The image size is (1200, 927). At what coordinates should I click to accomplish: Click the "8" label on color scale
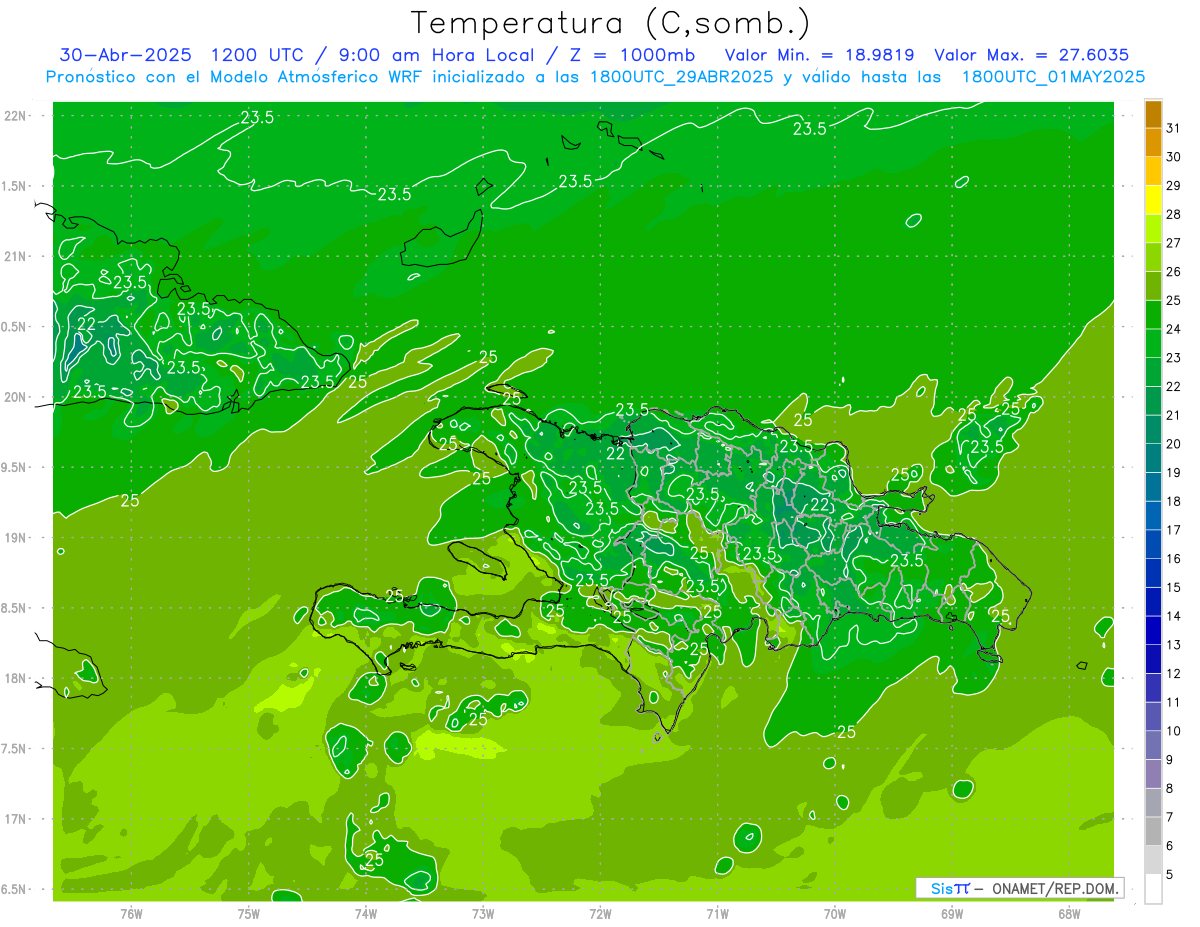click(1170, 788)
